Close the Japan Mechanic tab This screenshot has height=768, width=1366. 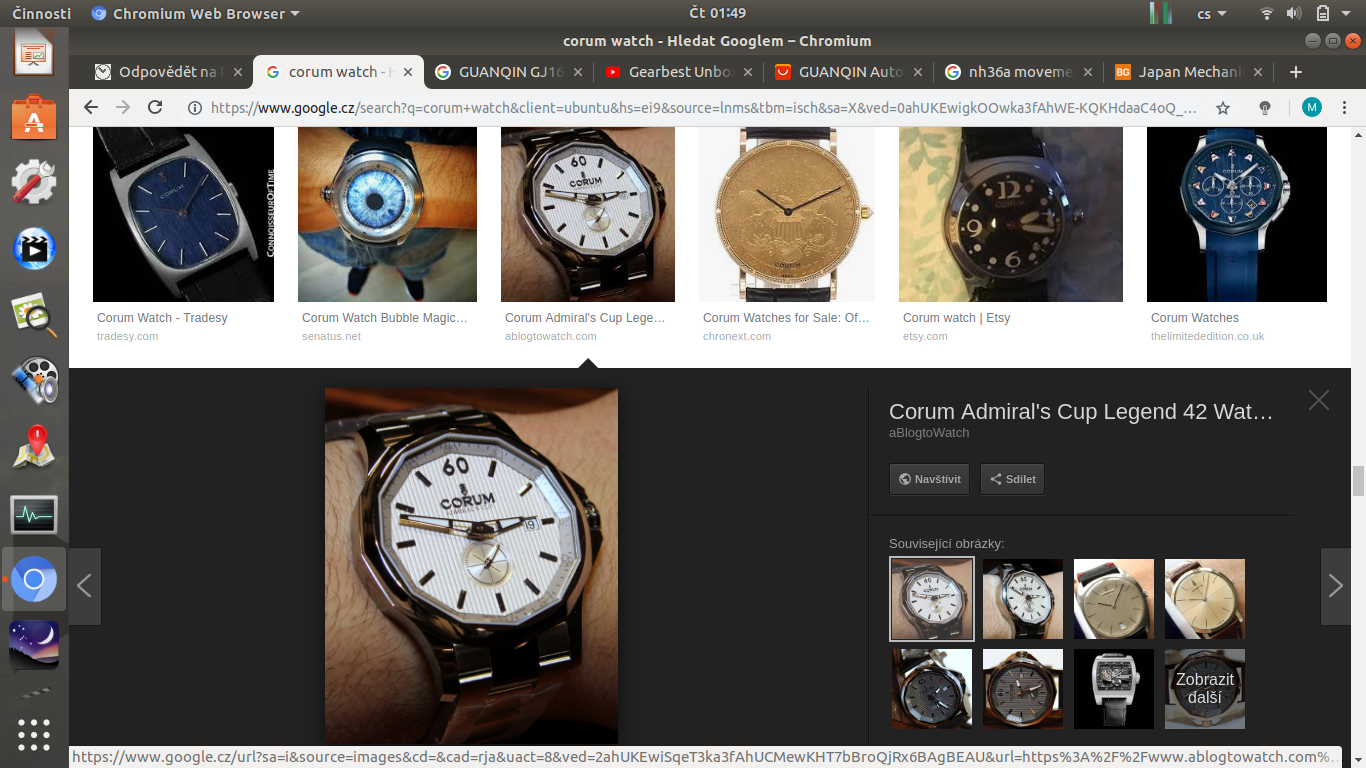coord(1258,72)
